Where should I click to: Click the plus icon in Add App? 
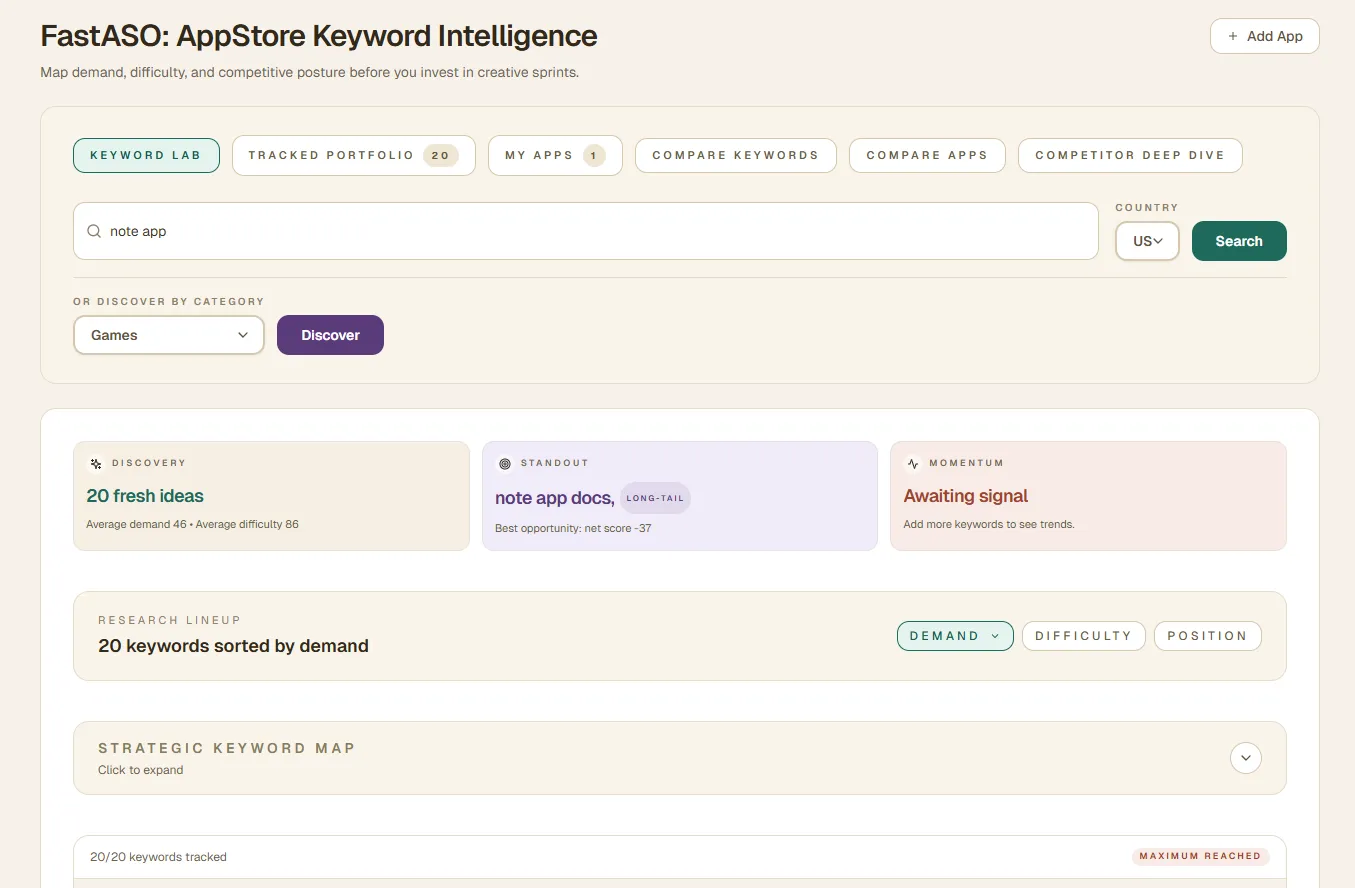pyautogui.click(x=1234, y=36)
